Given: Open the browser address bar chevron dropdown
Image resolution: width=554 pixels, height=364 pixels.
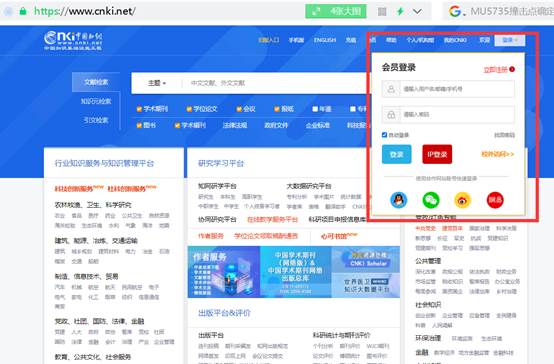Looking at the screenshot, I should [x=417, y=11].
